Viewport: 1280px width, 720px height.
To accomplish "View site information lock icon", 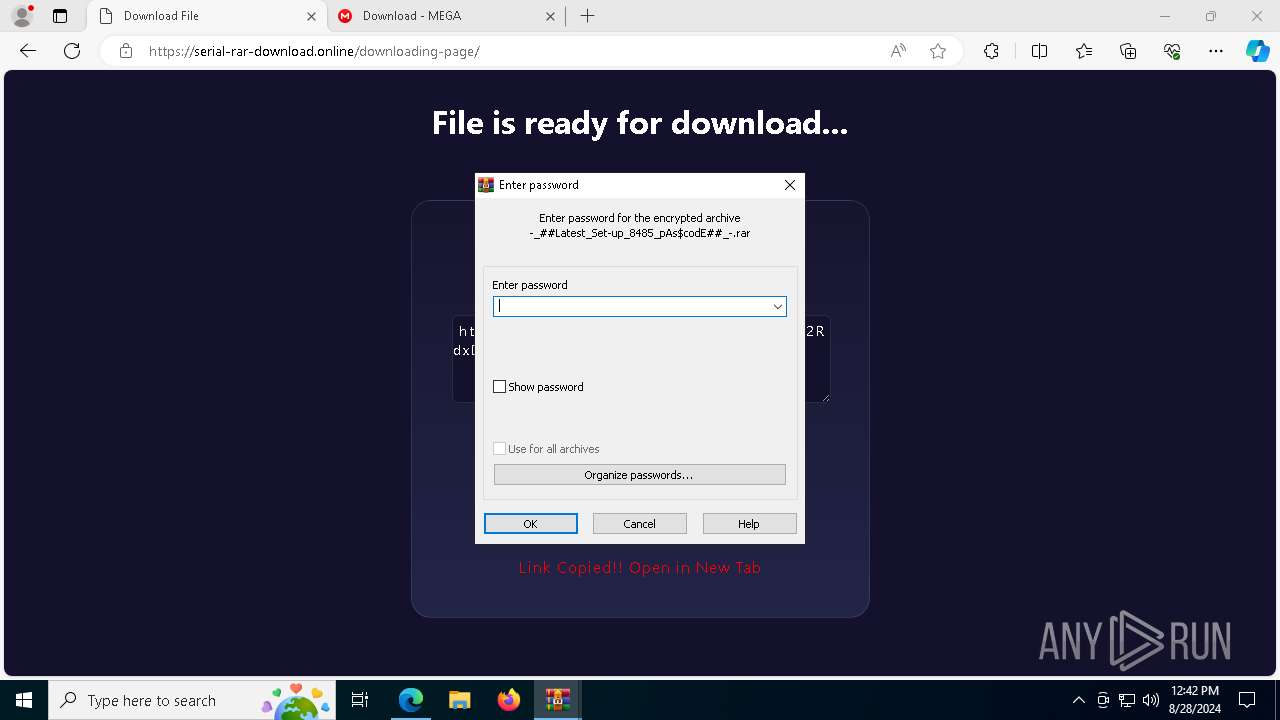I will point(126,51).
